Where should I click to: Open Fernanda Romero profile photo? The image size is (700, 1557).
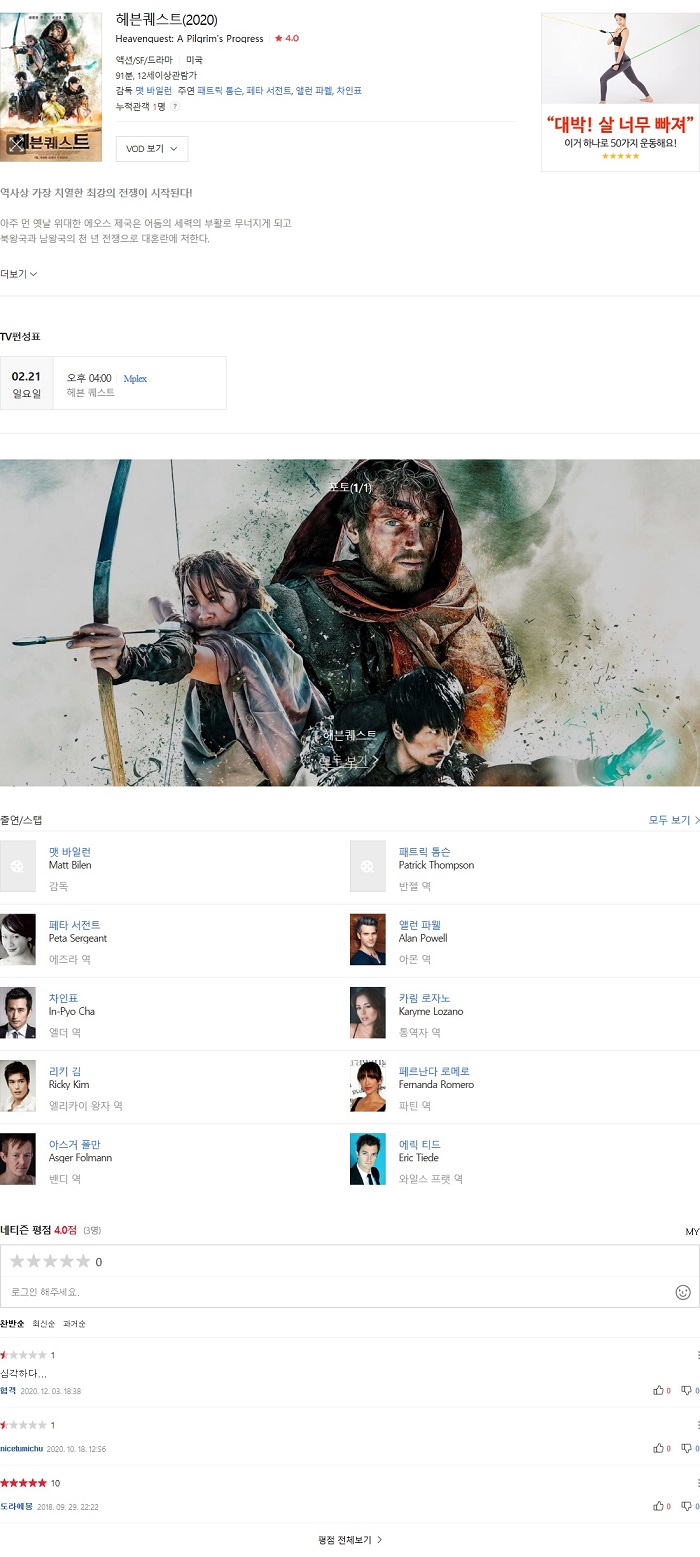click(367, 1085)
